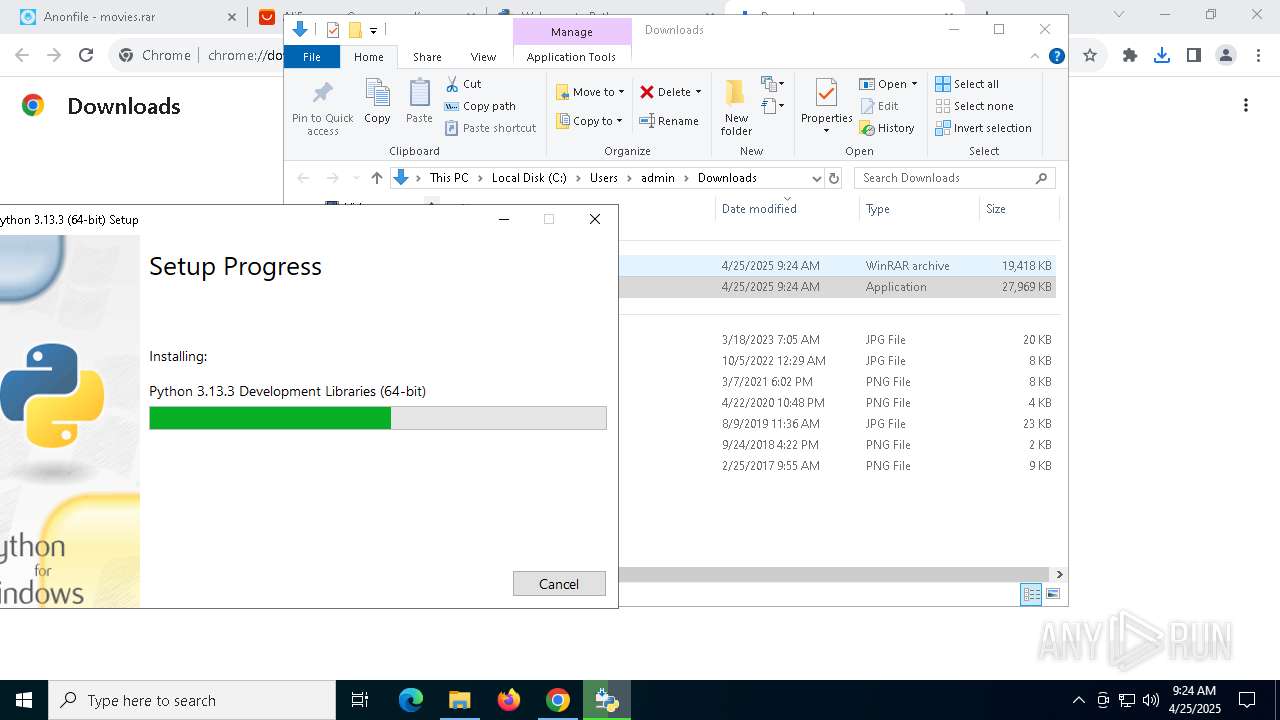Open Chrome Downloads page three-dot menu
The height and width of the screenshot is (720, 1280).
click(1246, 106)
